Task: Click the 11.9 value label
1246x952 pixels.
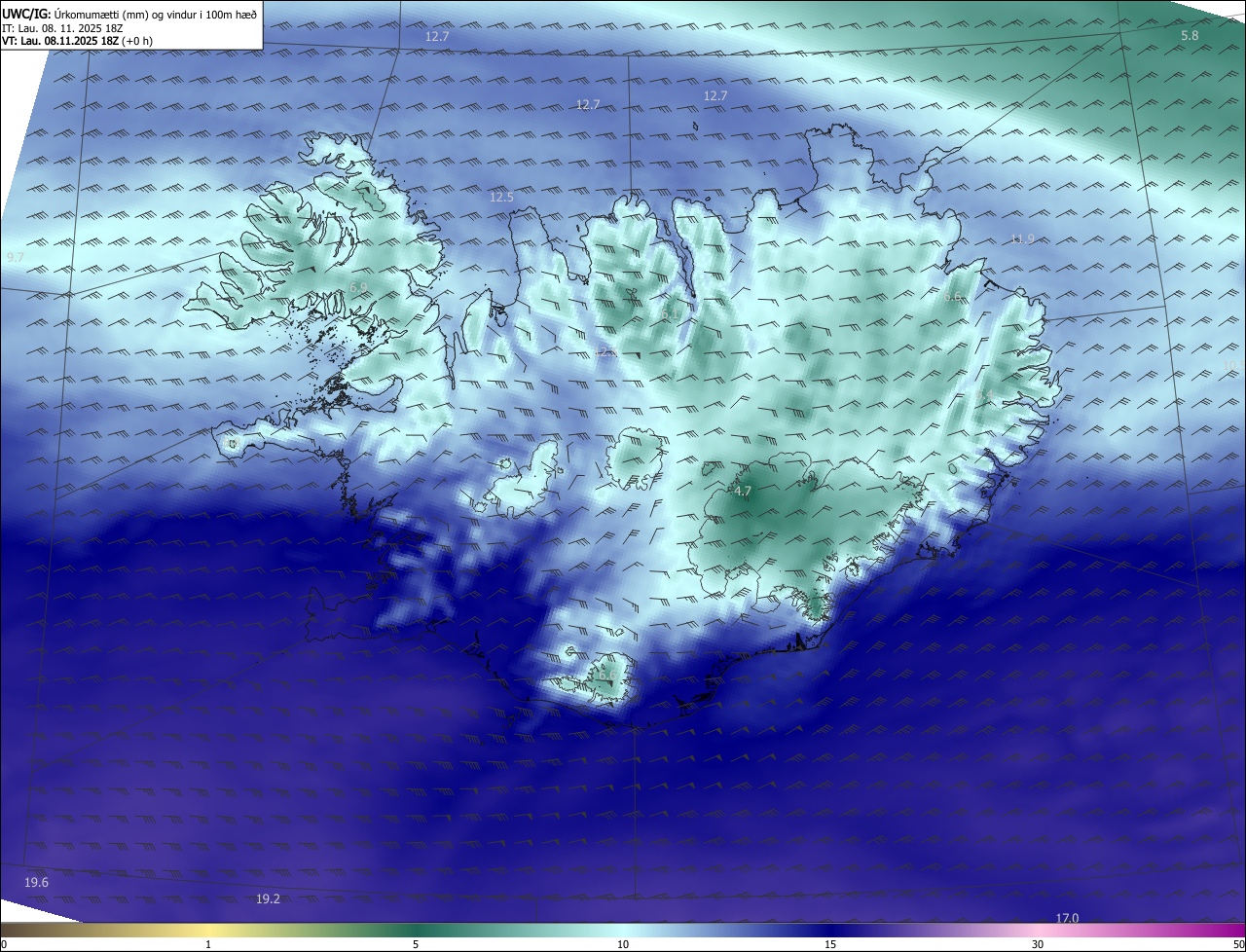Action: (x=1022, y=238)
